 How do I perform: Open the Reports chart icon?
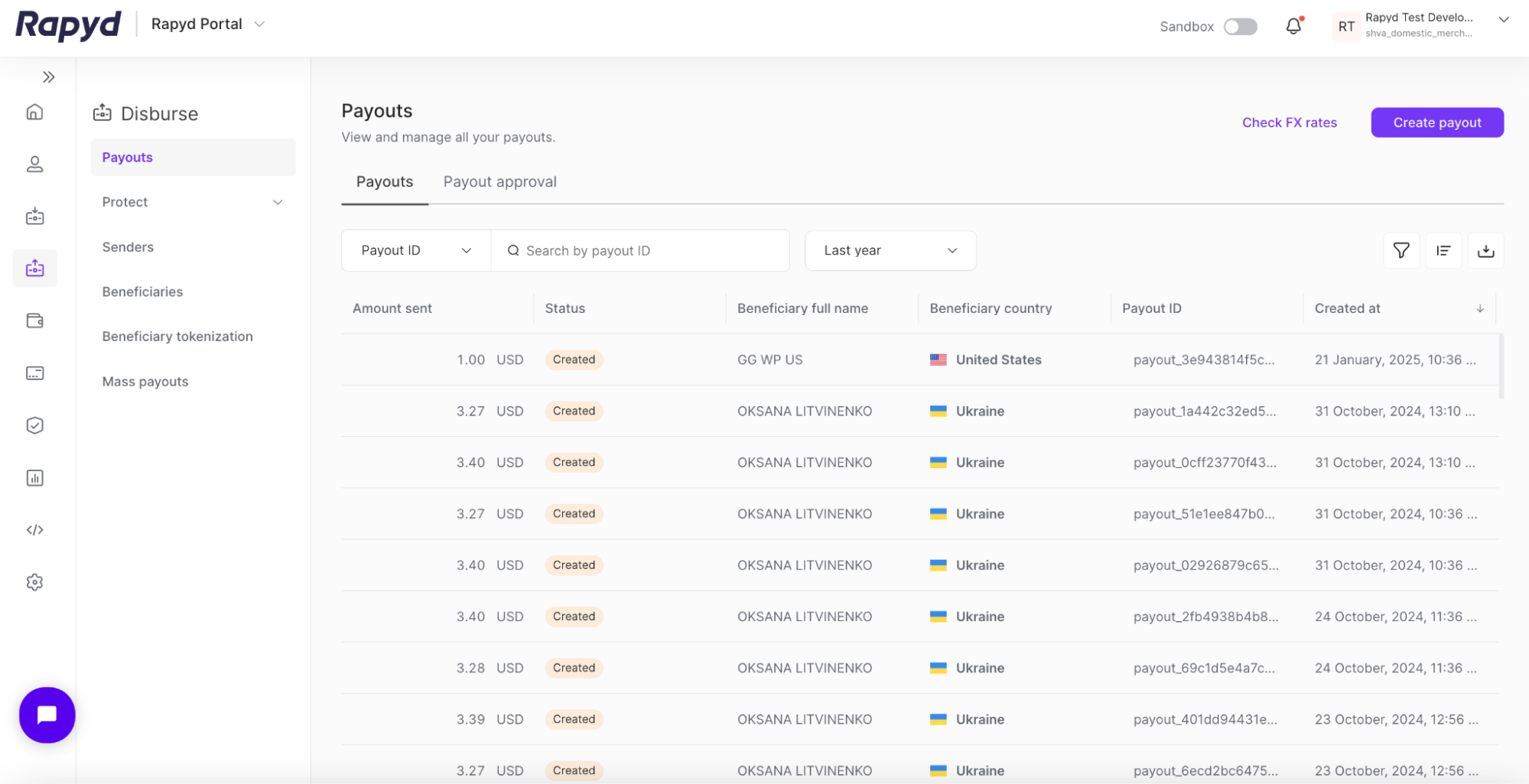tap(35, 477)
